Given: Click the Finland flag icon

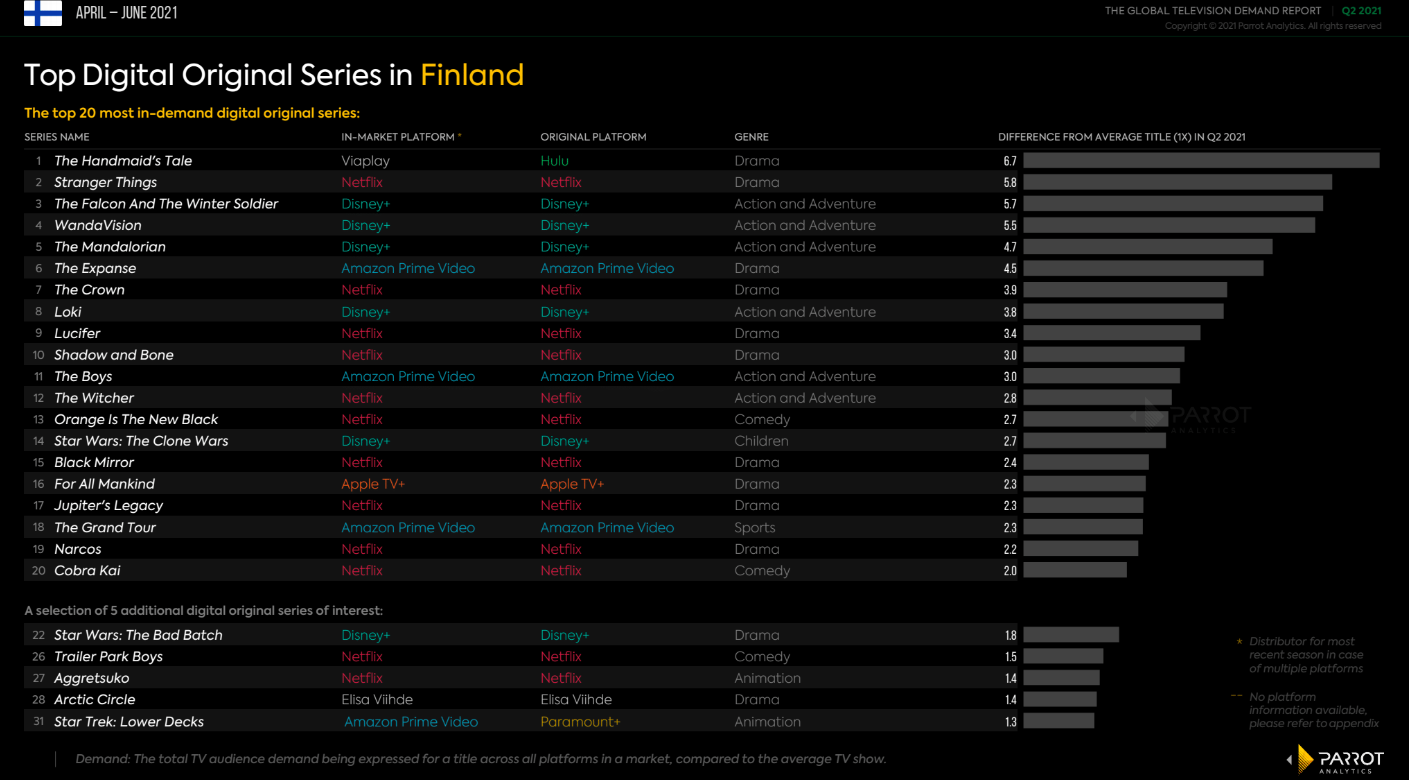Looking at the screenshot, I should pos(43,13).
